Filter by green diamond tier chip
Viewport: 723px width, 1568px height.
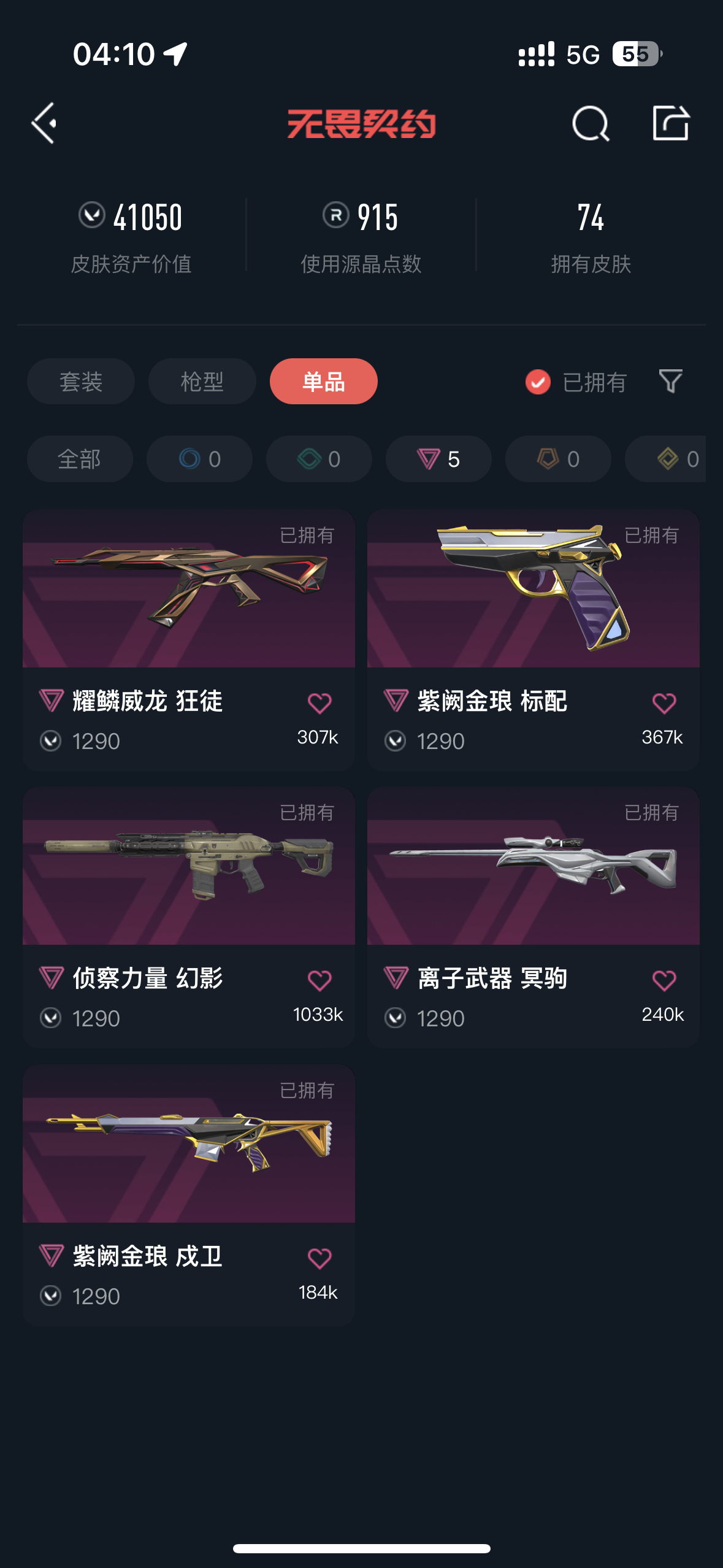point(319,459)
